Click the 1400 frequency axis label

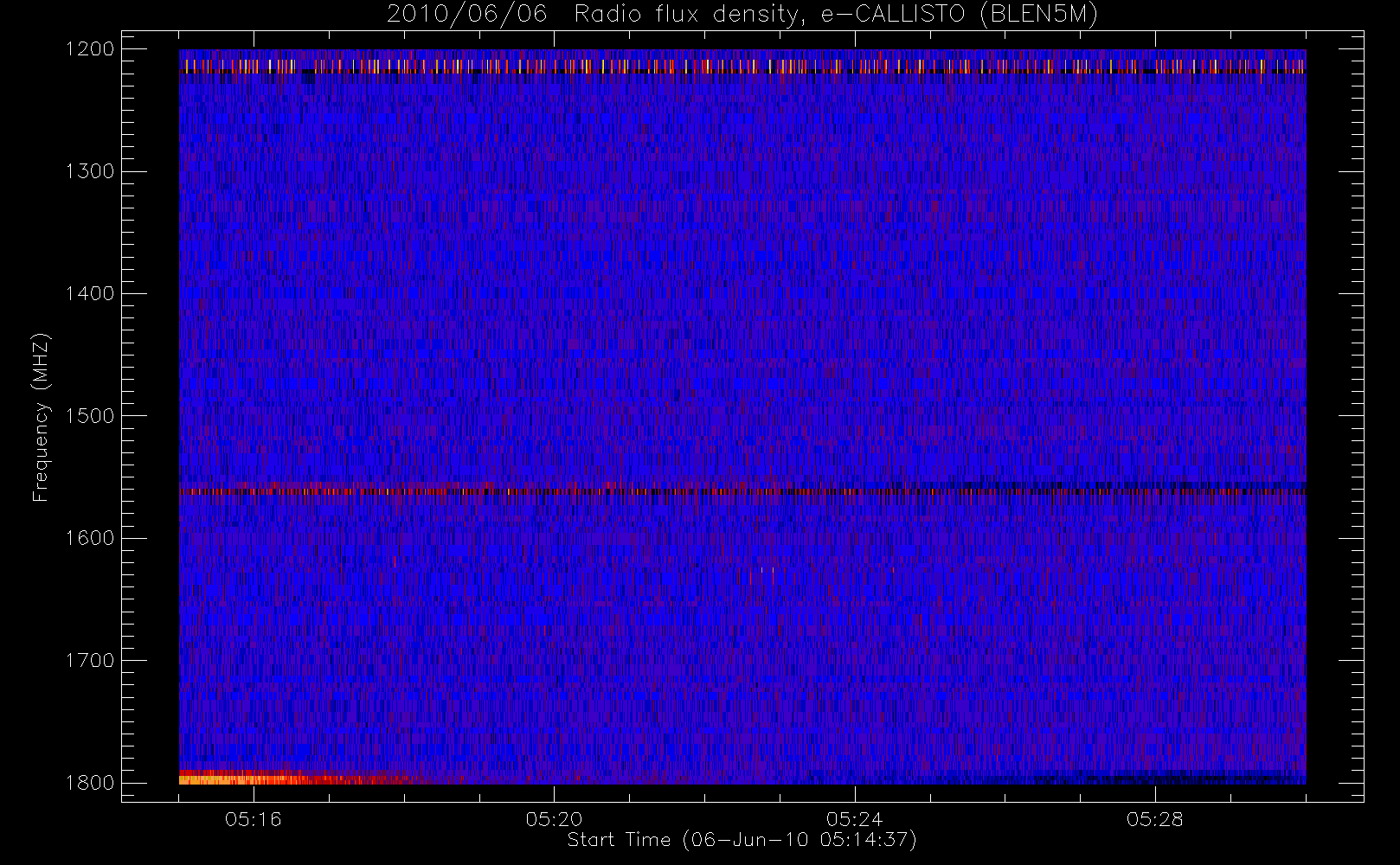coord(90,293)
